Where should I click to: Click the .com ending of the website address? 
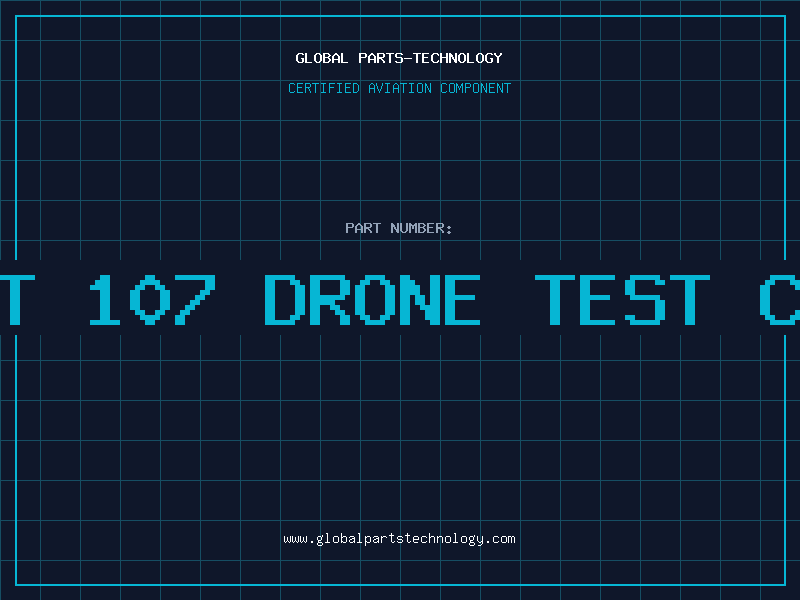click(x=500, y=539)
